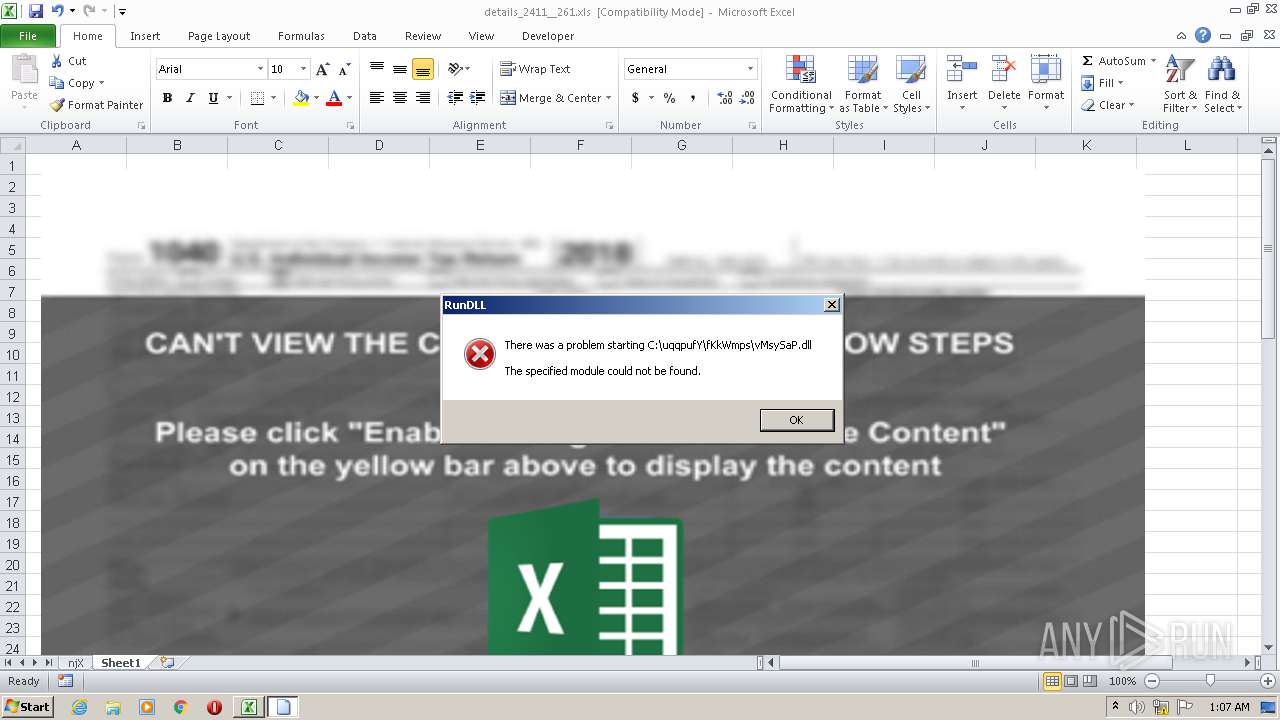Click the Fill Color paint bucket
The width and height of the screenshot is (1280, 720).
point(300,98)
